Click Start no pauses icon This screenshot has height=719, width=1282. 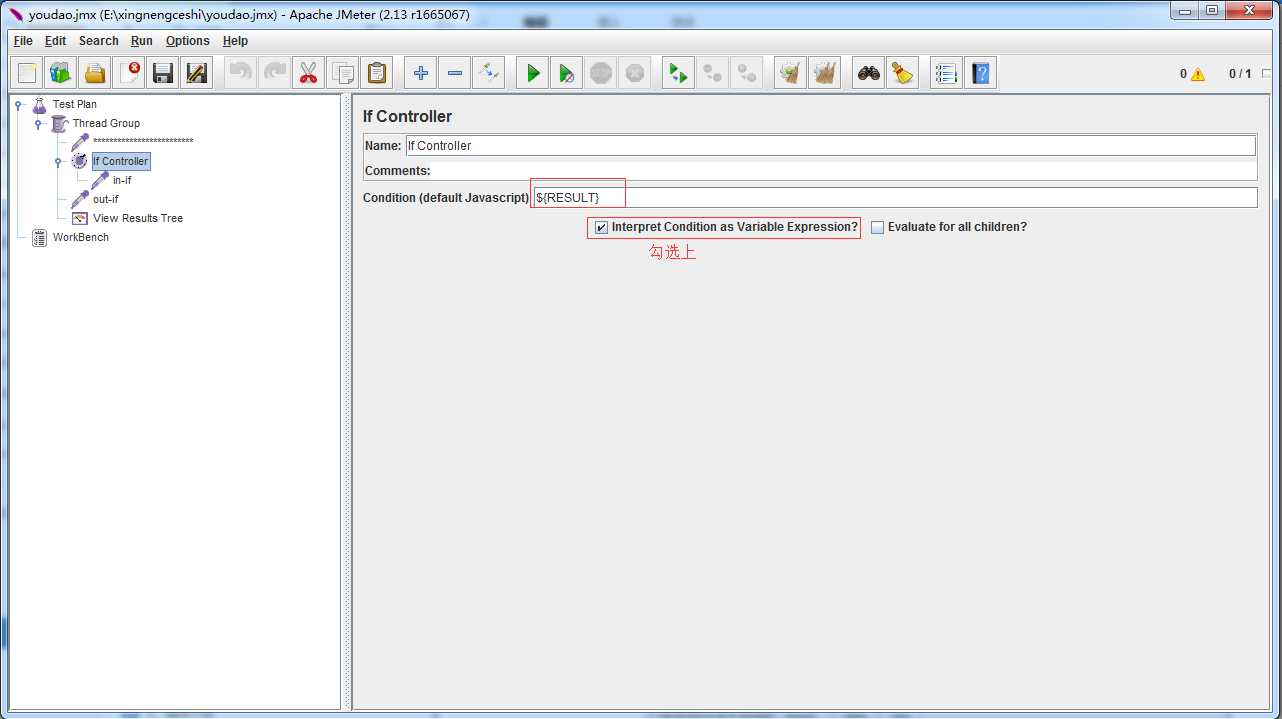pos(567,73)
